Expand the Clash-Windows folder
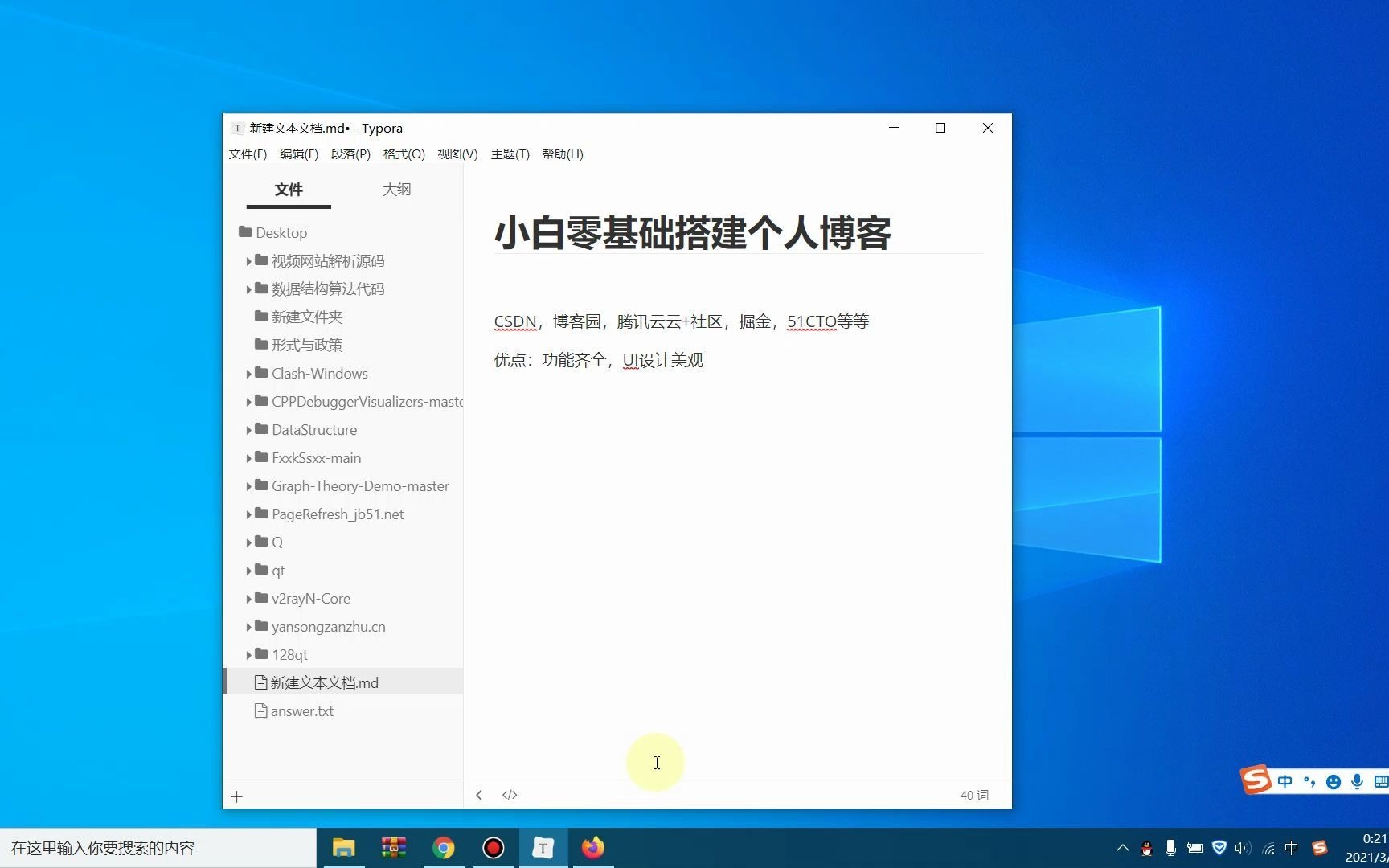1389x868 pixels. (x=249, y=373)
